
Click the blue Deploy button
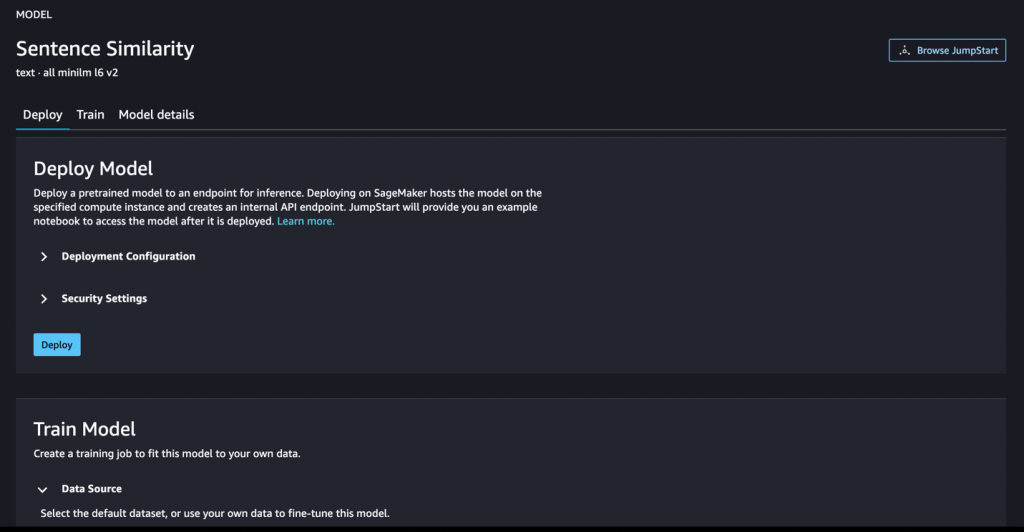pos(57,345)
